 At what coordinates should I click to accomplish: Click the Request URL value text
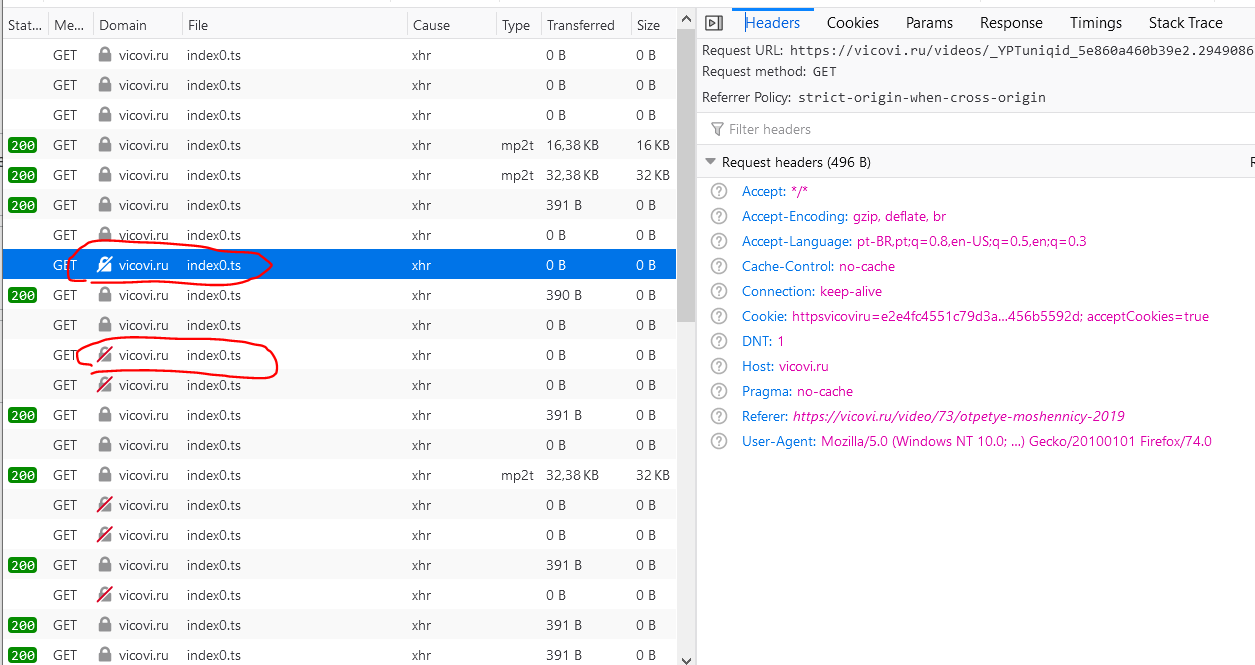point(1021,50)
